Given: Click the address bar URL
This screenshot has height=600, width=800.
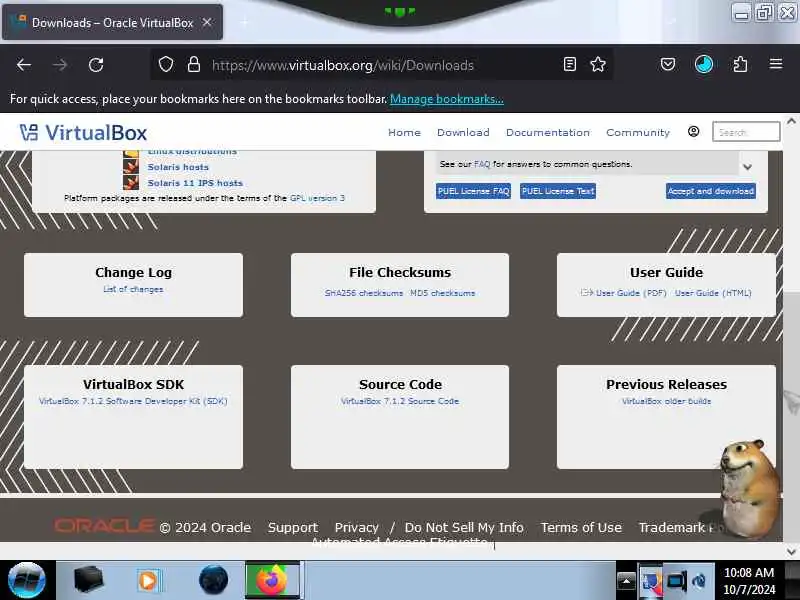Looking at the screenshot, I should click(x=343, y=65).
